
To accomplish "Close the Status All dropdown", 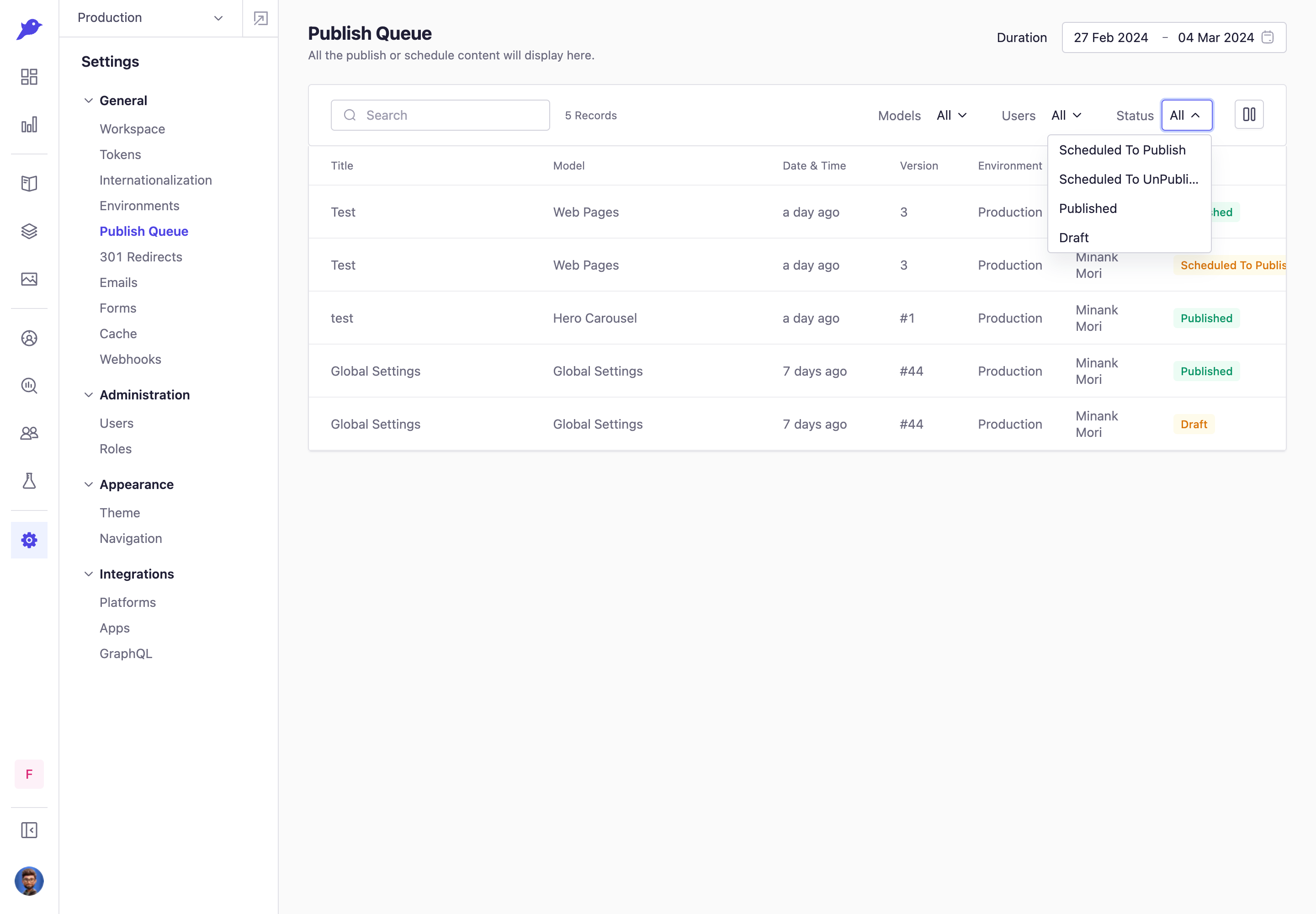I will click(1187, 115).
